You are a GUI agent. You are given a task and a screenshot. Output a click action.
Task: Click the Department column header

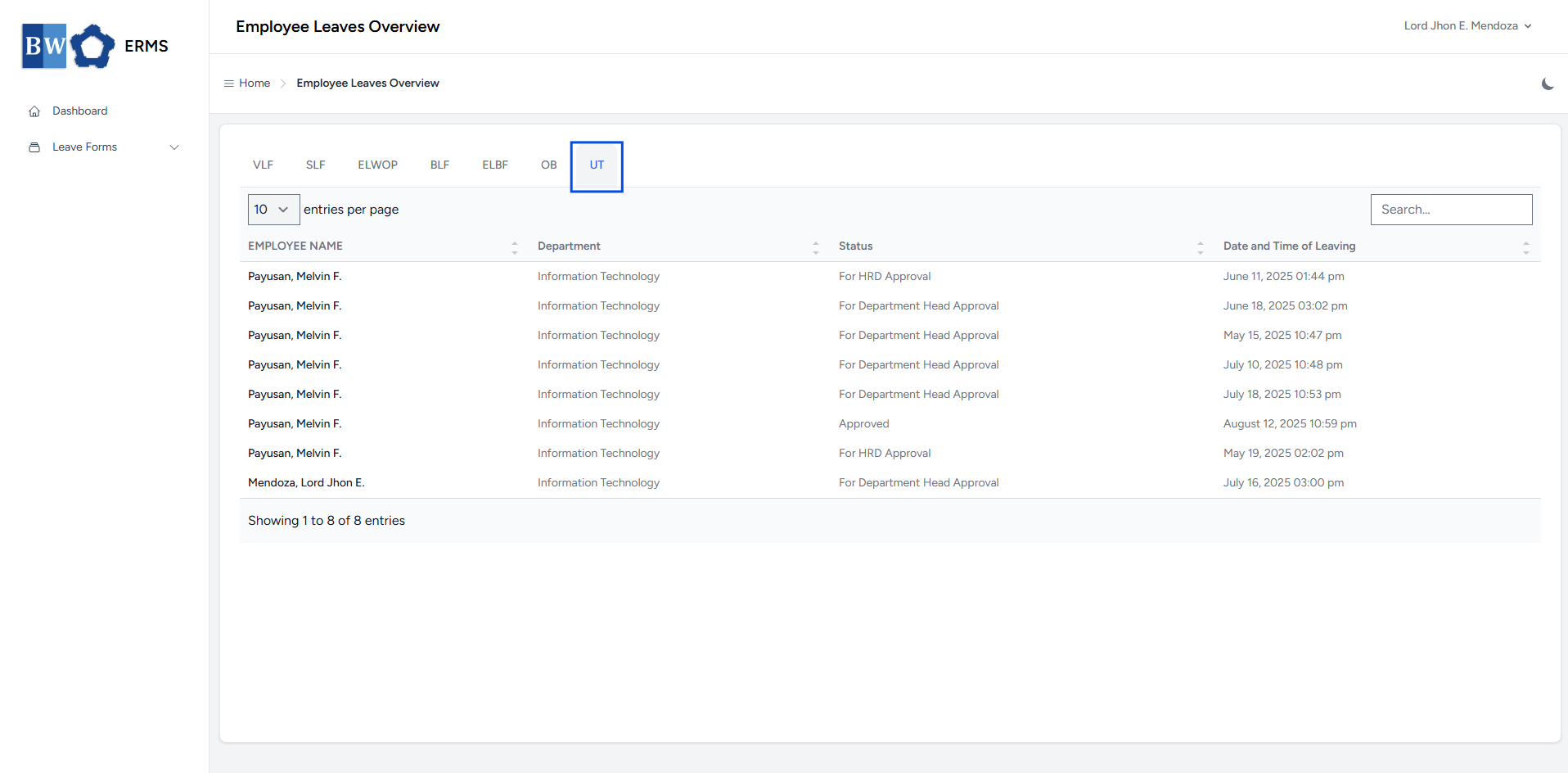tap(569, 246)
